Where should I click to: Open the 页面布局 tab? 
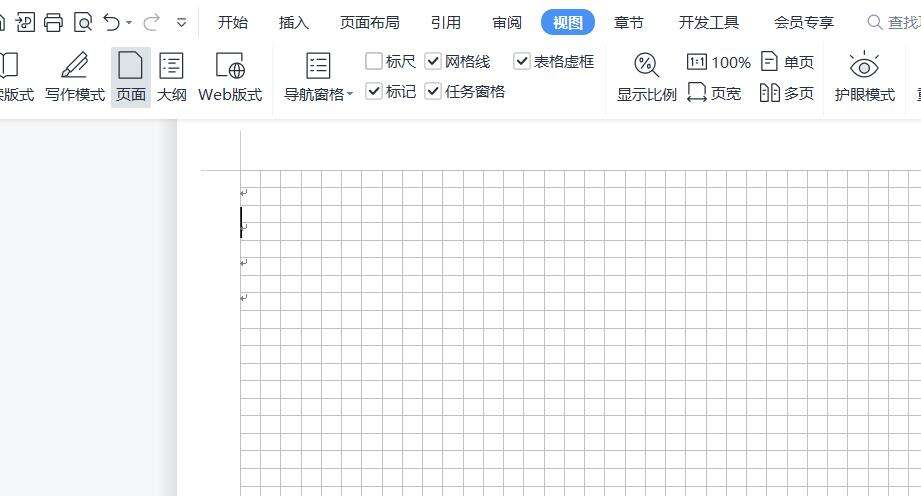click(x=369, y=22)
